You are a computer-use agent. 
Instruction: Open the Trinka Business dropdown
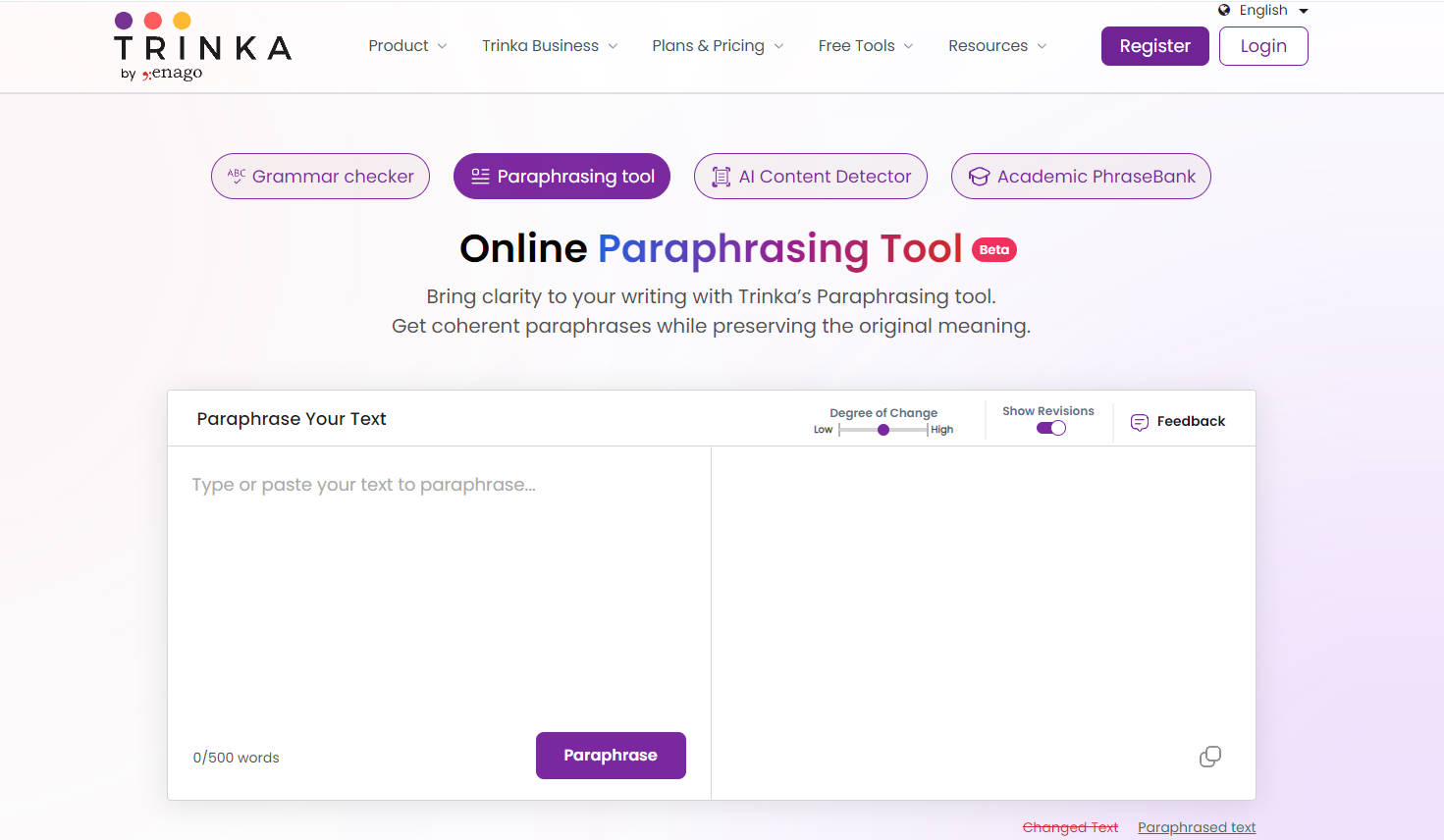pos(549,45)
